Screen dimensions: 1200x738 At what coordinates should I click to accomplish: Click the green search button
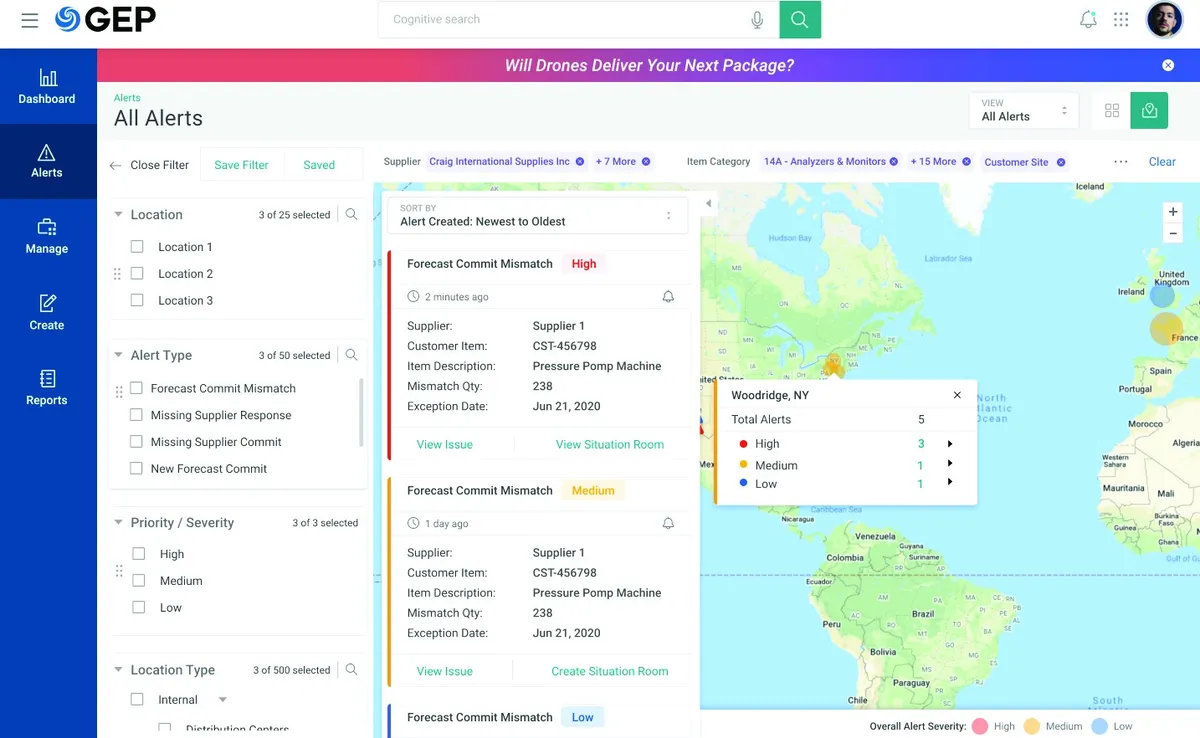coord(800,19)
